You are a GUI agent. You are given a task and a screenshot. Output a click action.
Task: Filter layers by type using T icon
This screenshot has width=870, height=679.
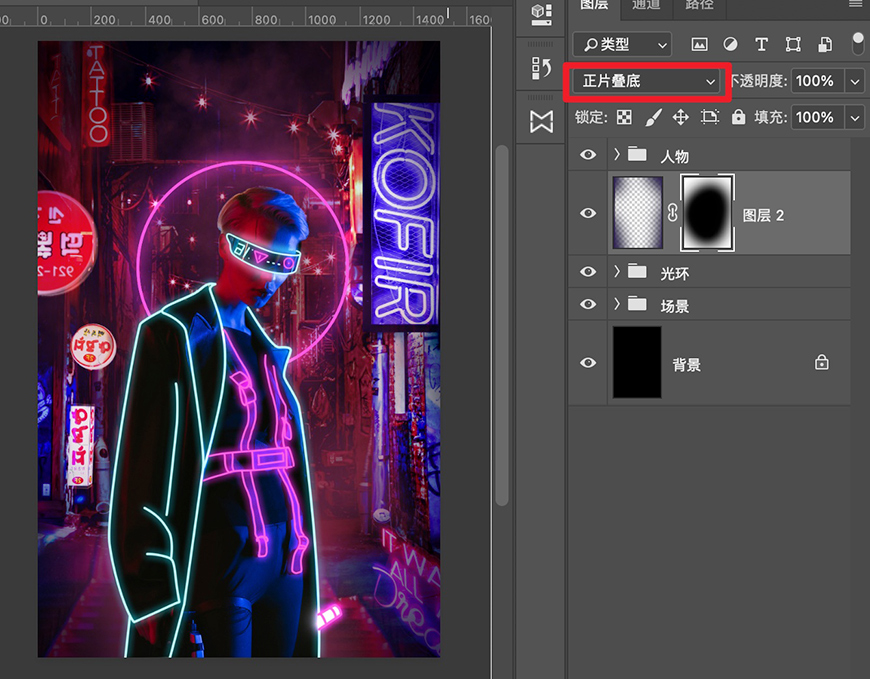(761, 44)
